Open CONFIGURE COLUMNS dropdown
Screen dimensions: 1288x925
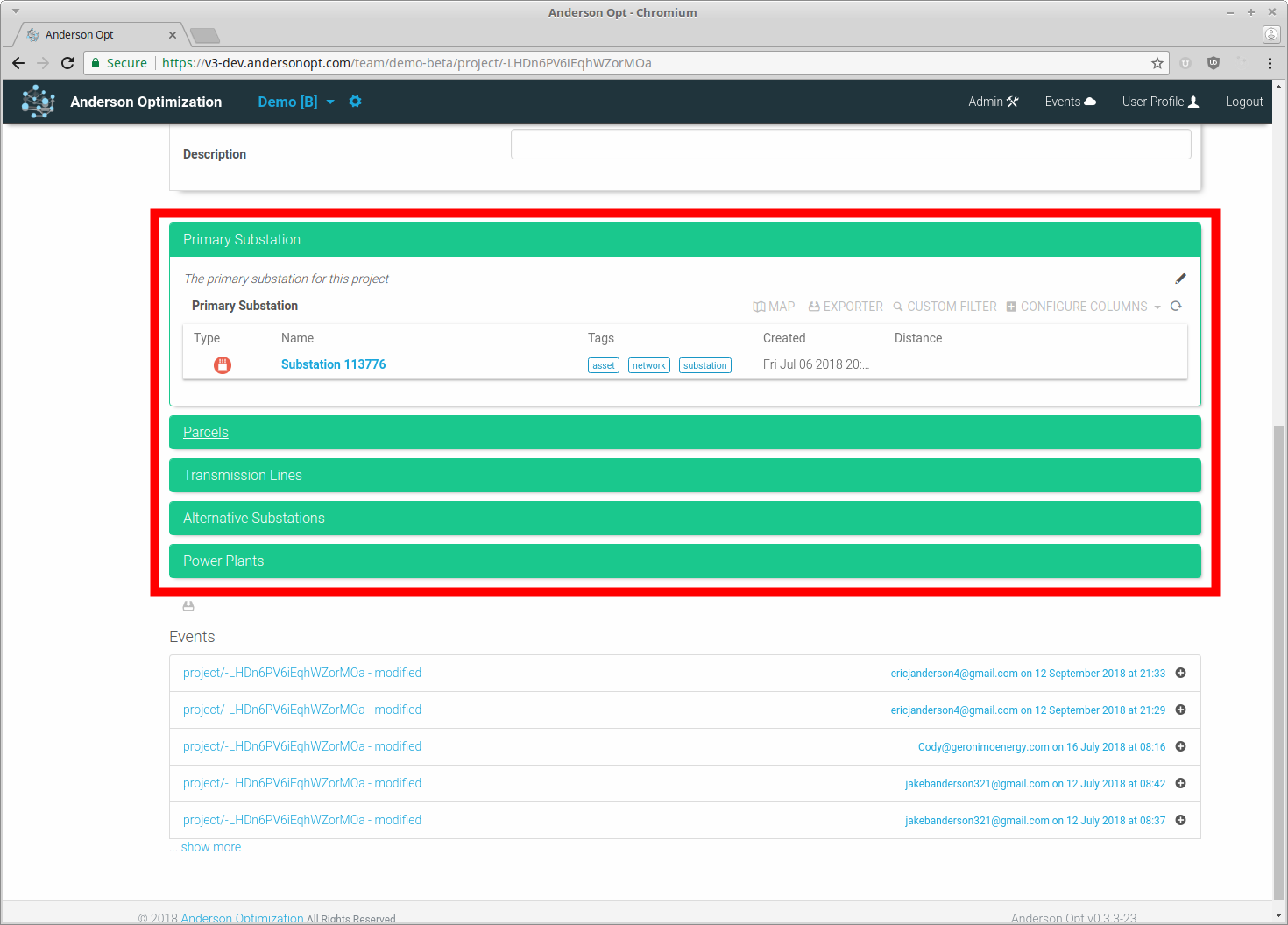coord(1083,307)
